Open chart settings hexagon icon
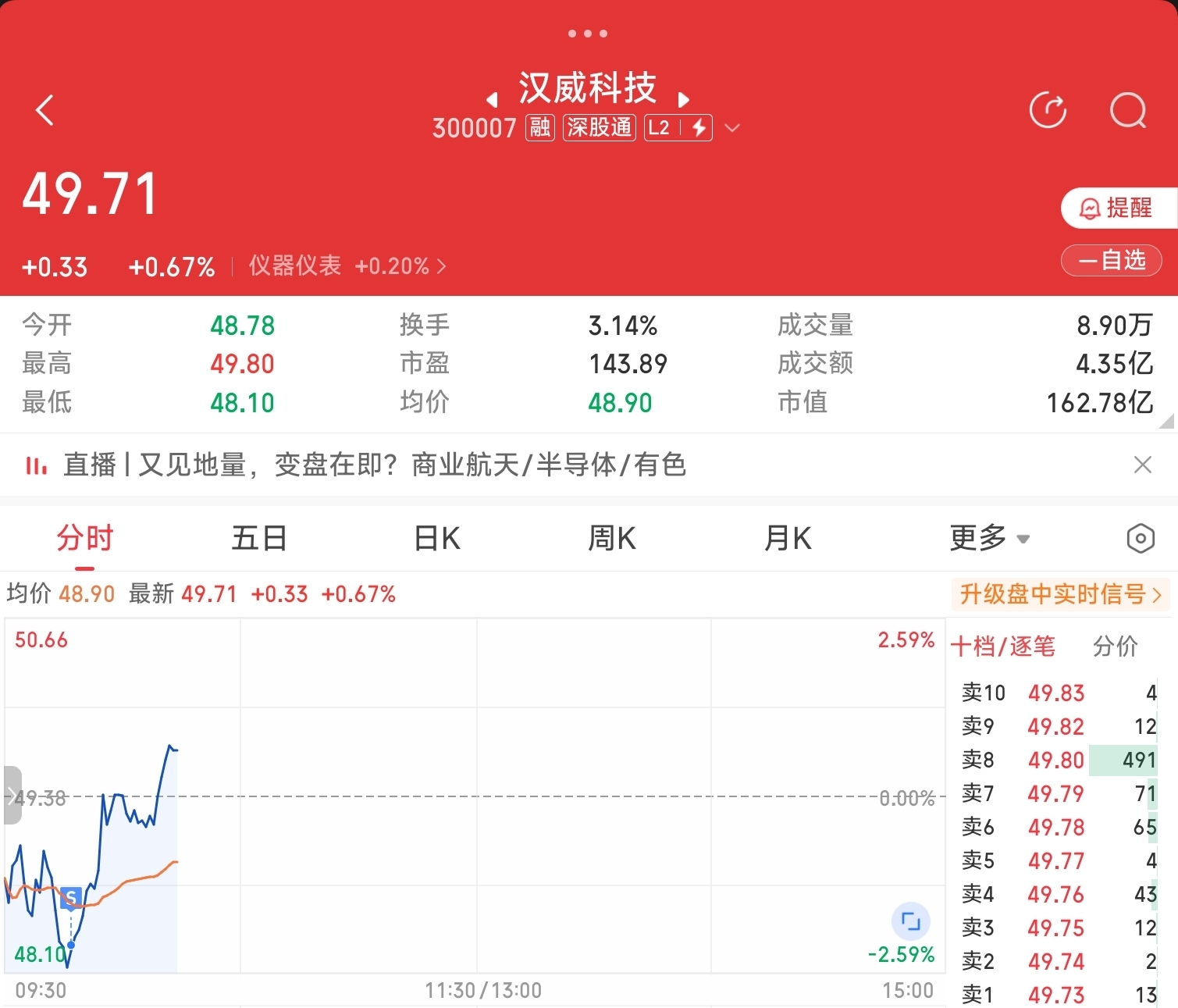Screen dimensions: 1178x1008 point(1141,539)
